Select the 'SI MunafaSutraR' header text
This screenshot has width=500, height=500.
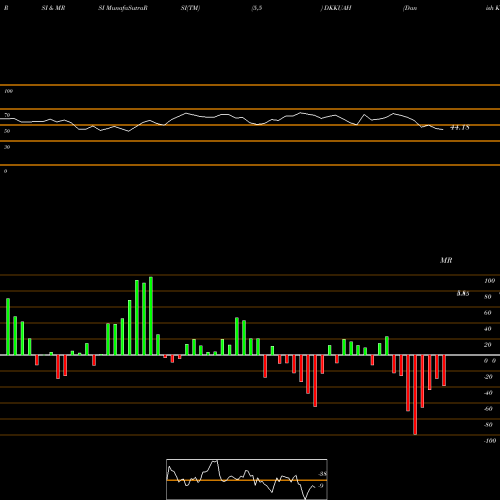tap(123, 8)
